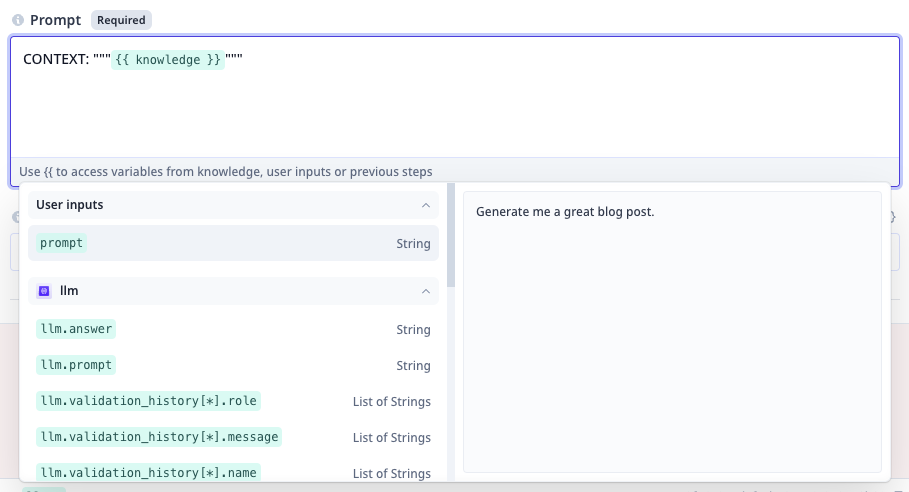Click String type of llm.prompt row

413,365
